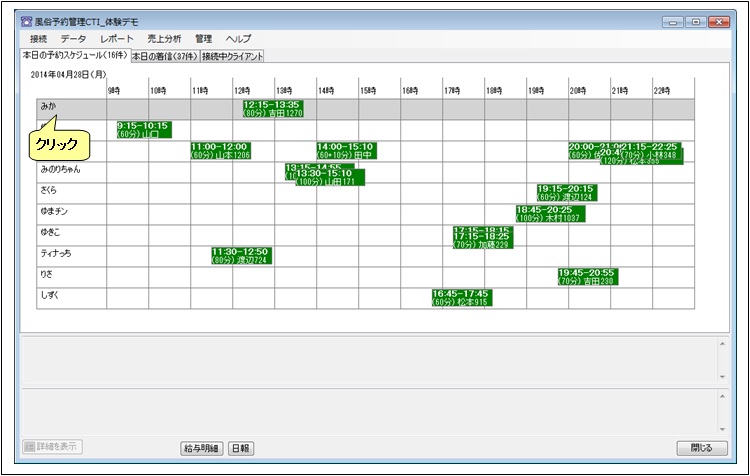Open the レポート menu
Viewport: 750px width, 476px height.
(x=116, y=38)
